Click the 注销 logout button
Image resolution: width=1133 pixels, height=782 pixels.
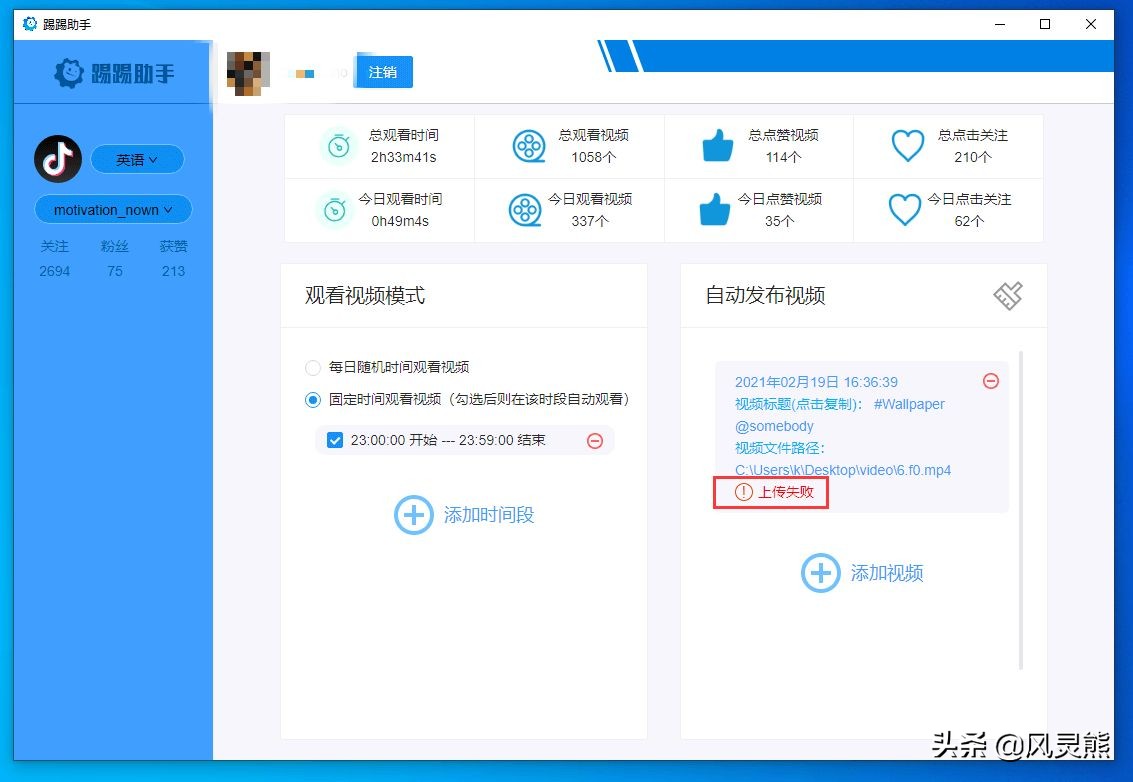click(x=383, y=71)
